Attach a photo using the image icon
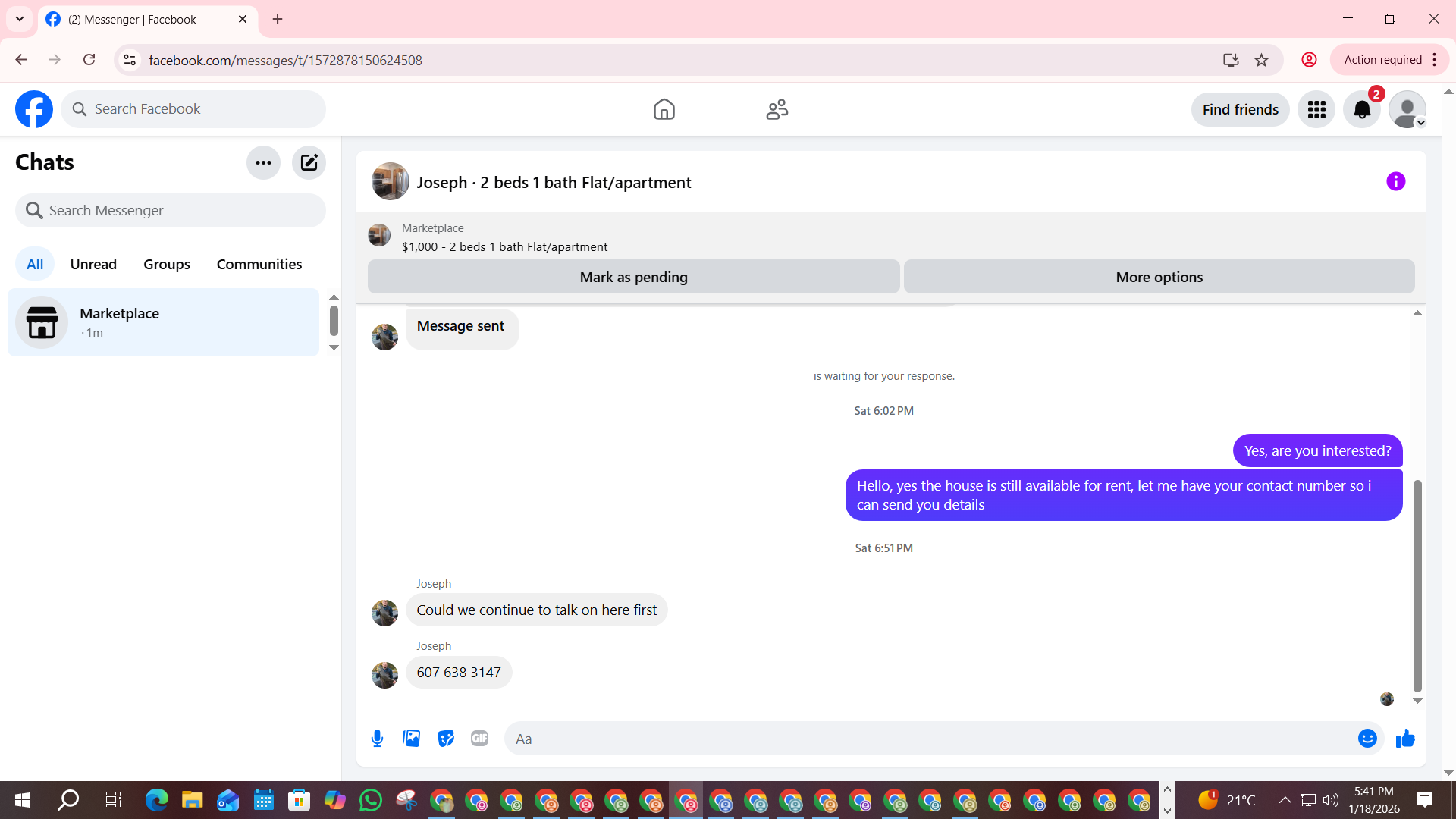1456x819 pixels. tap(411, 738)
